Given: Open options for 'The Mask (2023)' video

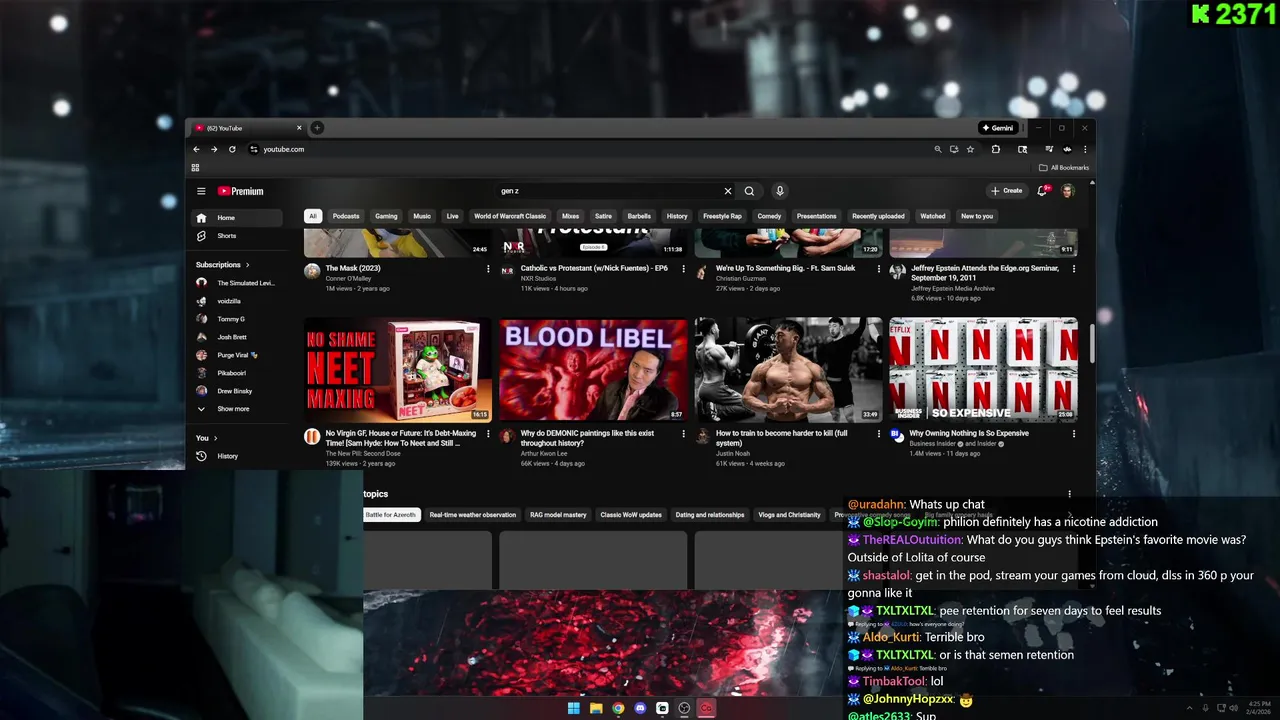Looking at the screenshot, I should coord(488,269).
